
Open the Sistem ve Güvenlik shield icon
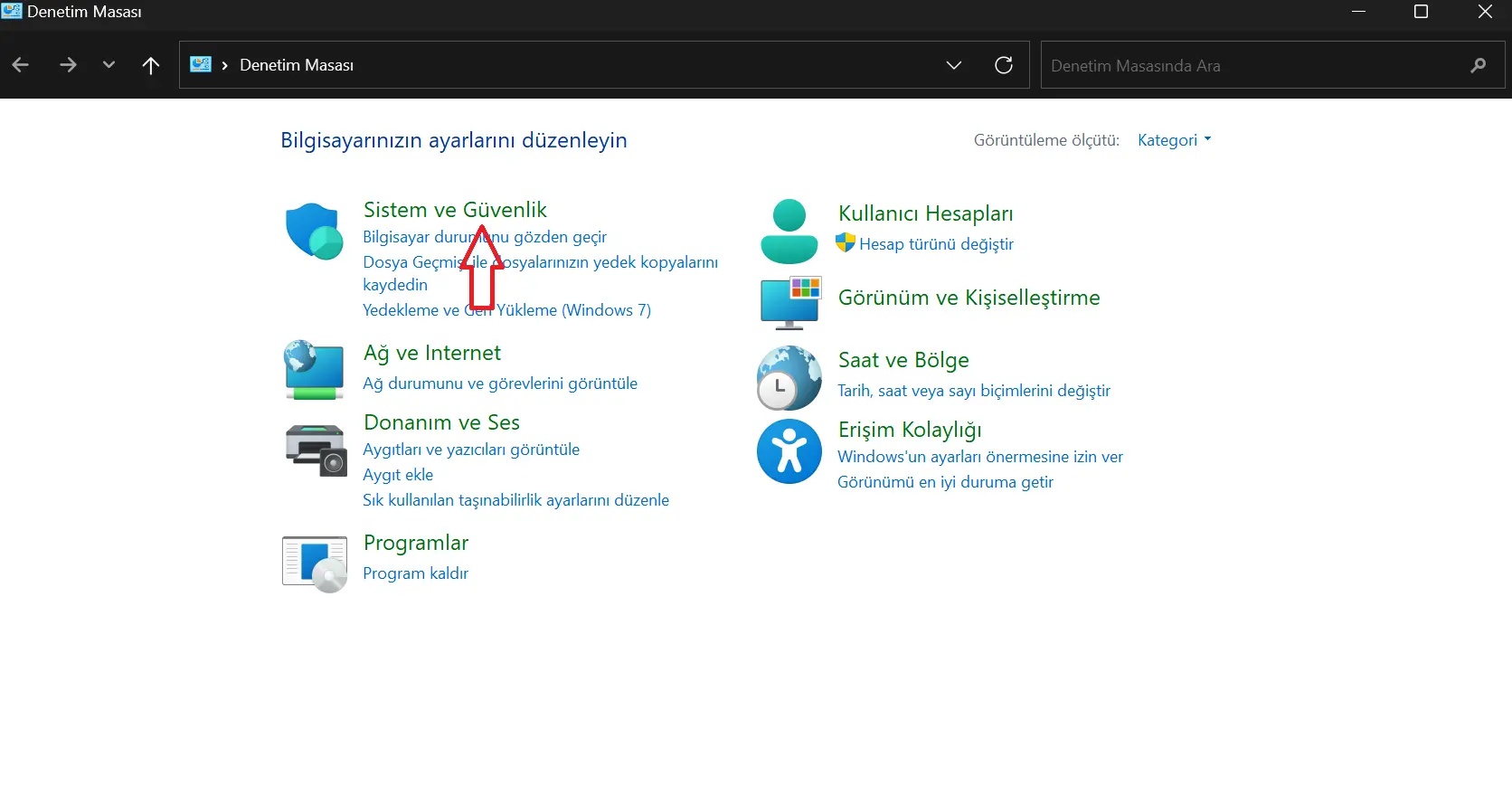click(314, 231)
